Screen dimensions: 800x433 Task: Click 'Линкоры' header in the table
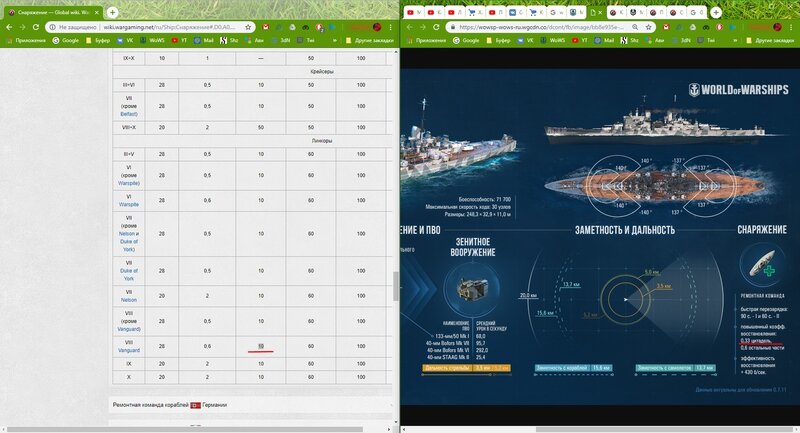coord(321,140)
